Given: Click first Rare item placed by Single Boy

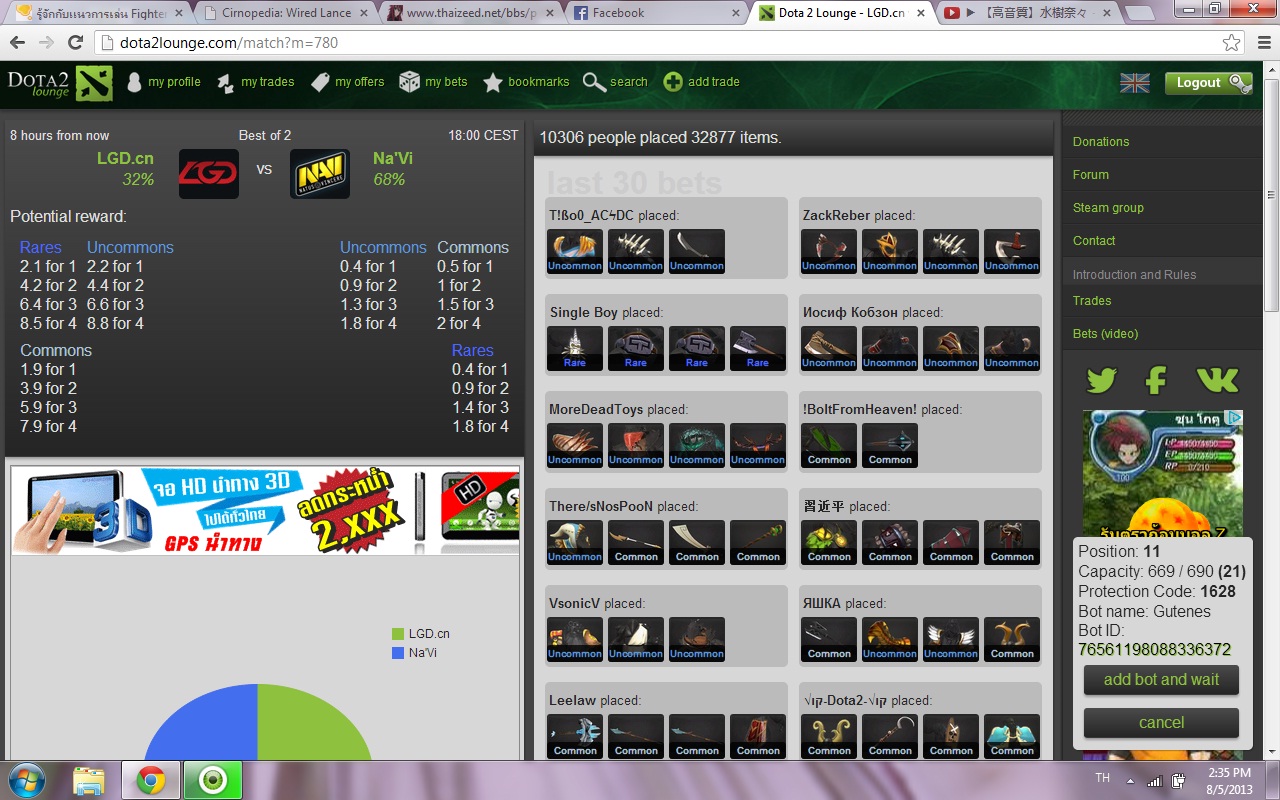Looking at the screenshot, I should pos(575,348).
